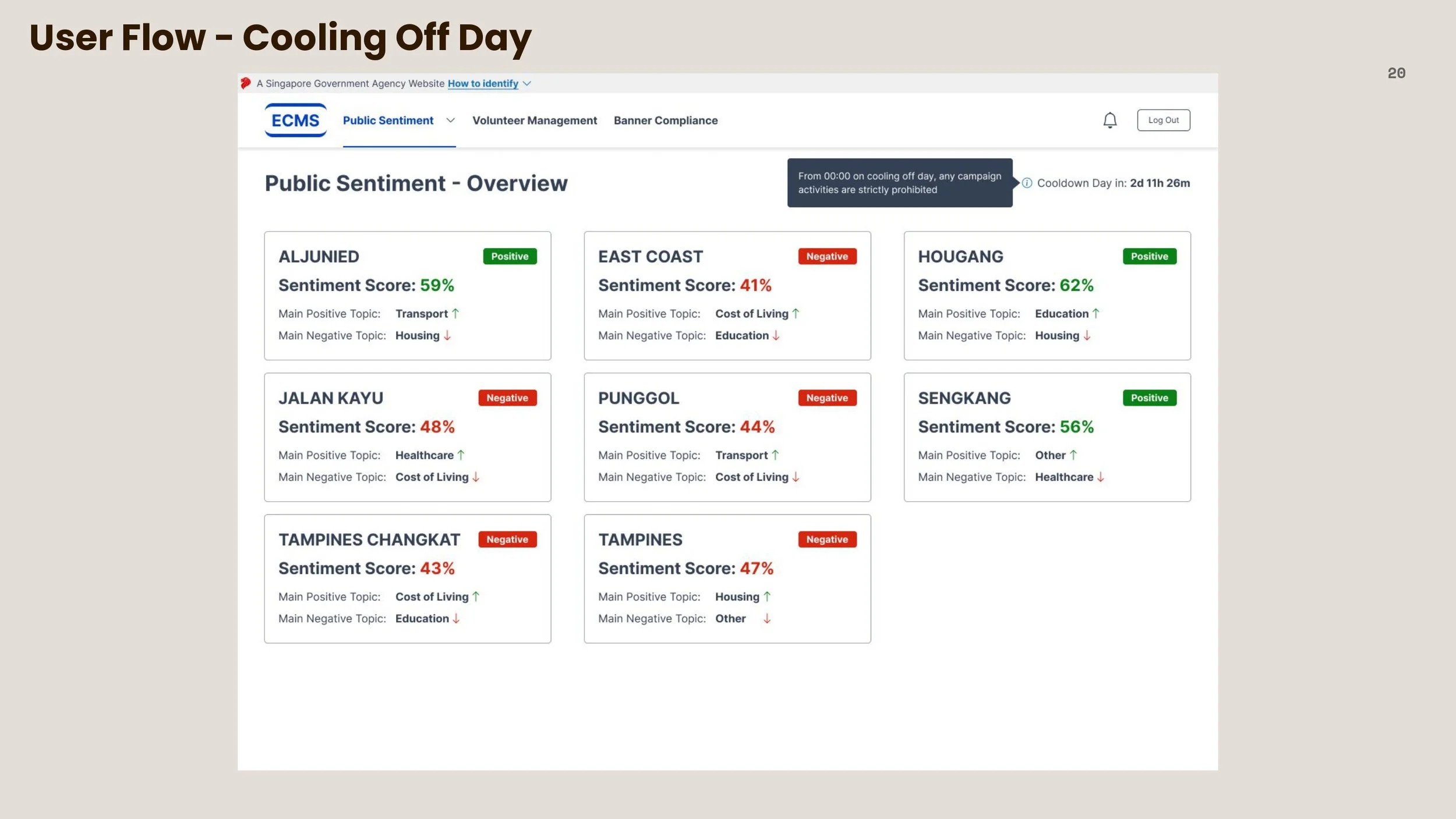
Task: Click the red down arrow beside Housing in Hougang
Action: click(x=1087, y=335)
